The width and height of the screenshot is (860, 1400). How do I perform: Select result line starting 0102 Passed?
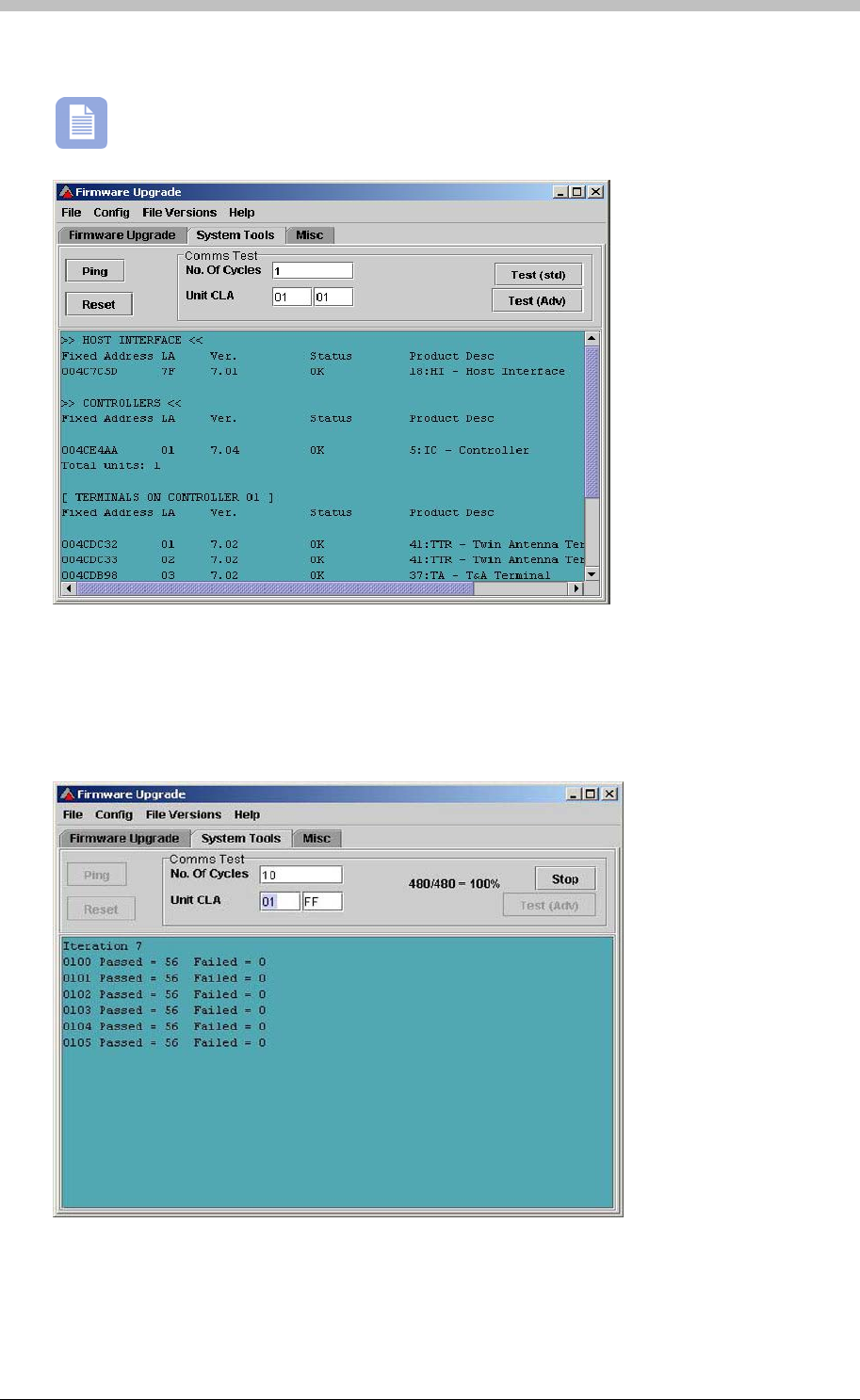tap(165, 994)
